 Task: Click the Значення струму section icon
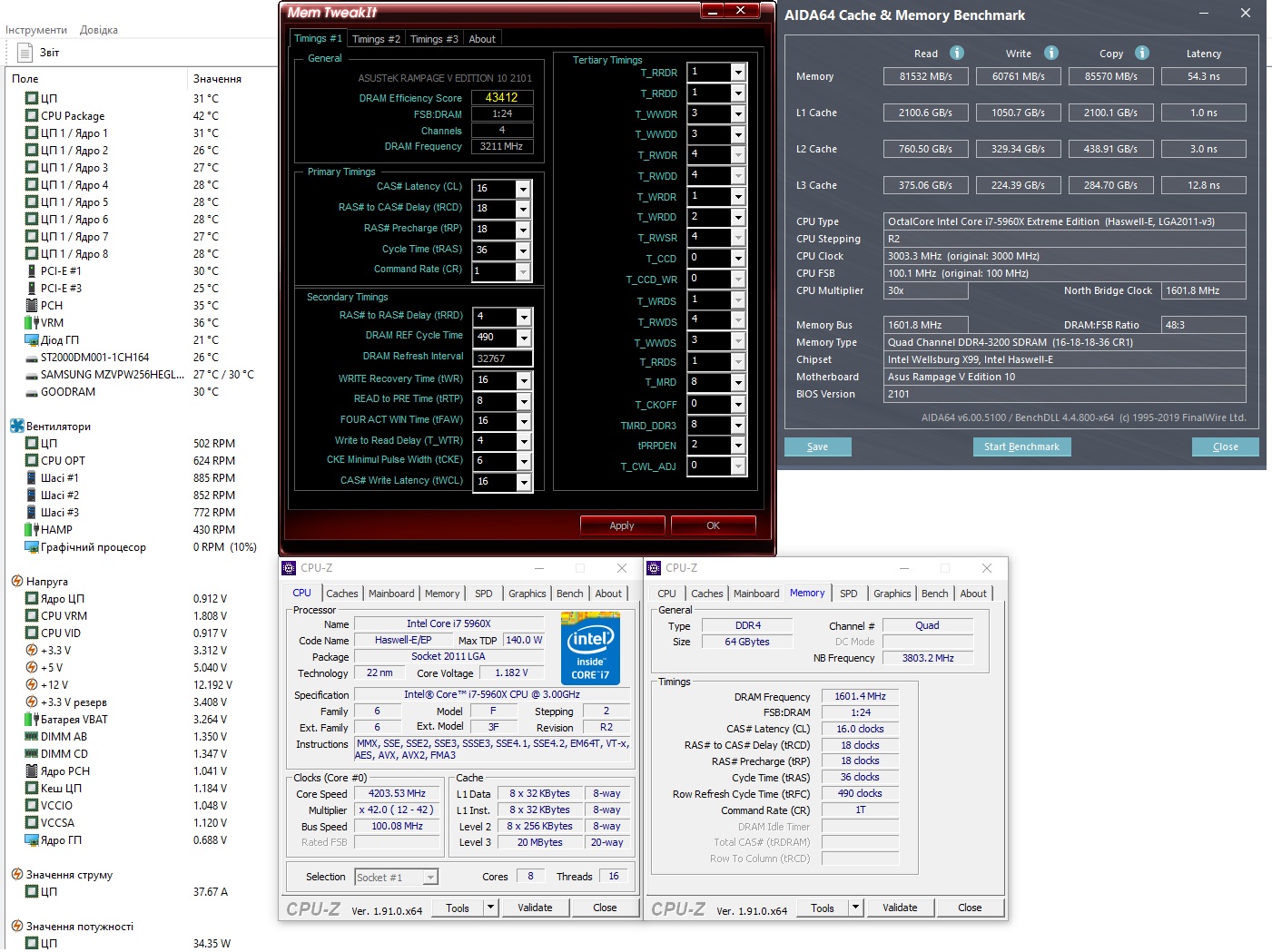[x=16, y=874]
